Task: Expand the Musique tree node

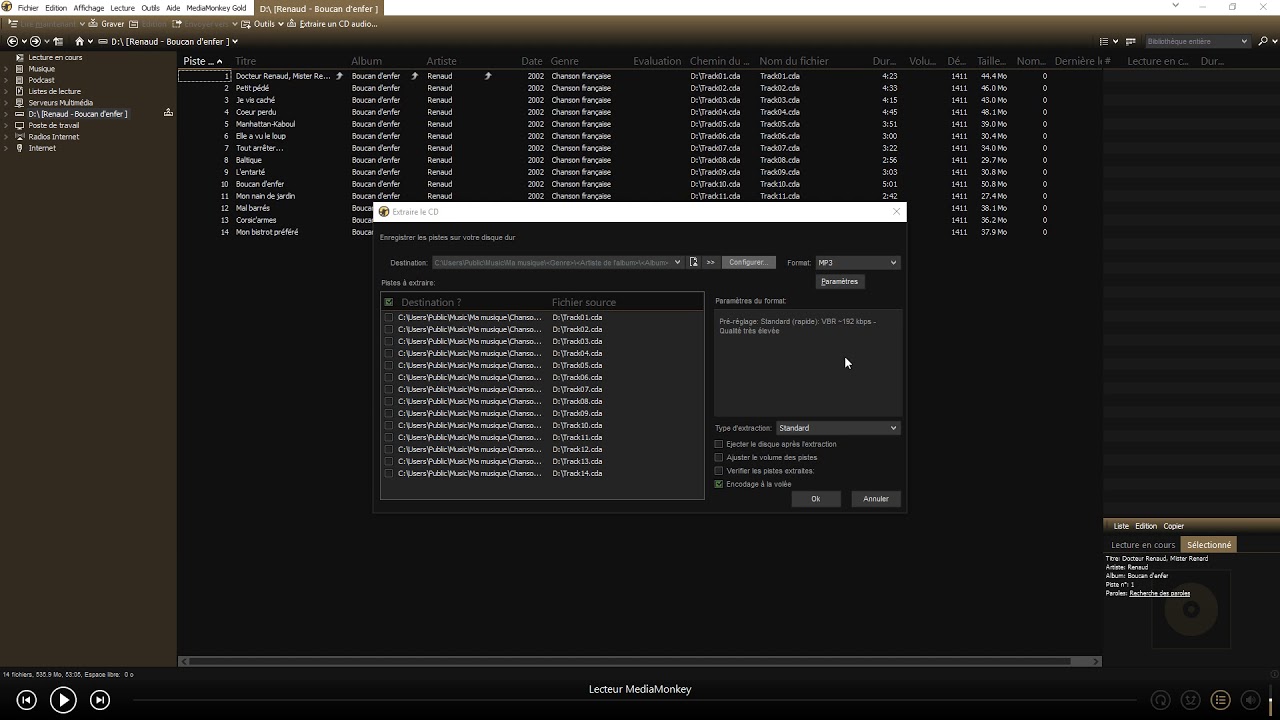Action: point(6,69)
